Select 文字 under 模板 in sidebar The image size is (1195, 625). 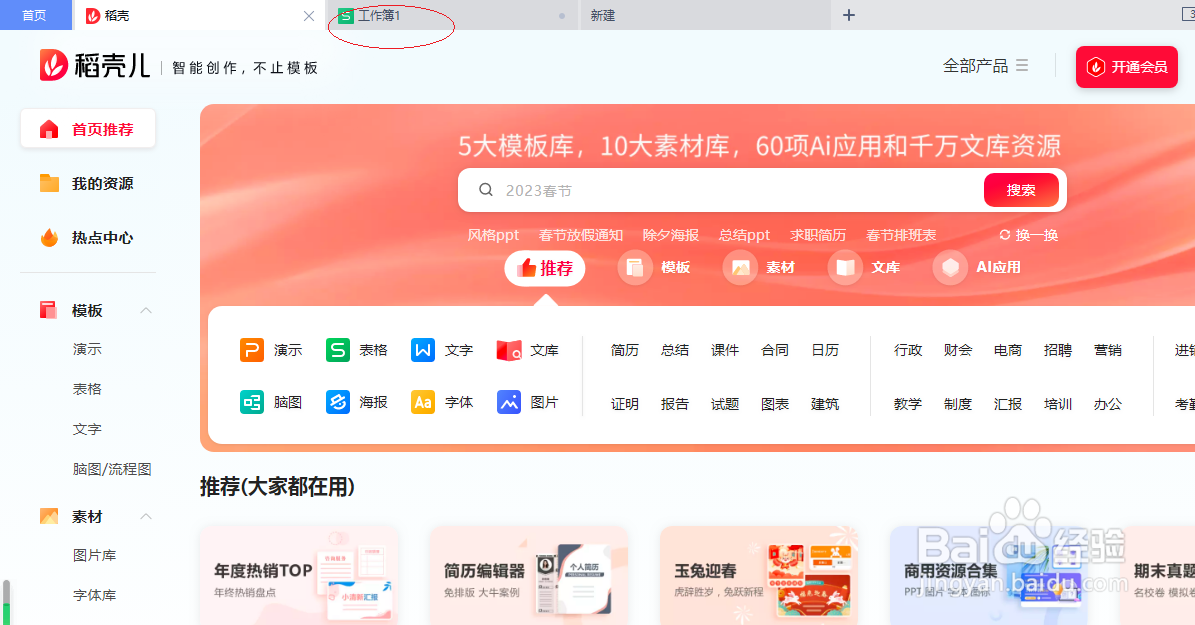[87, 429]
